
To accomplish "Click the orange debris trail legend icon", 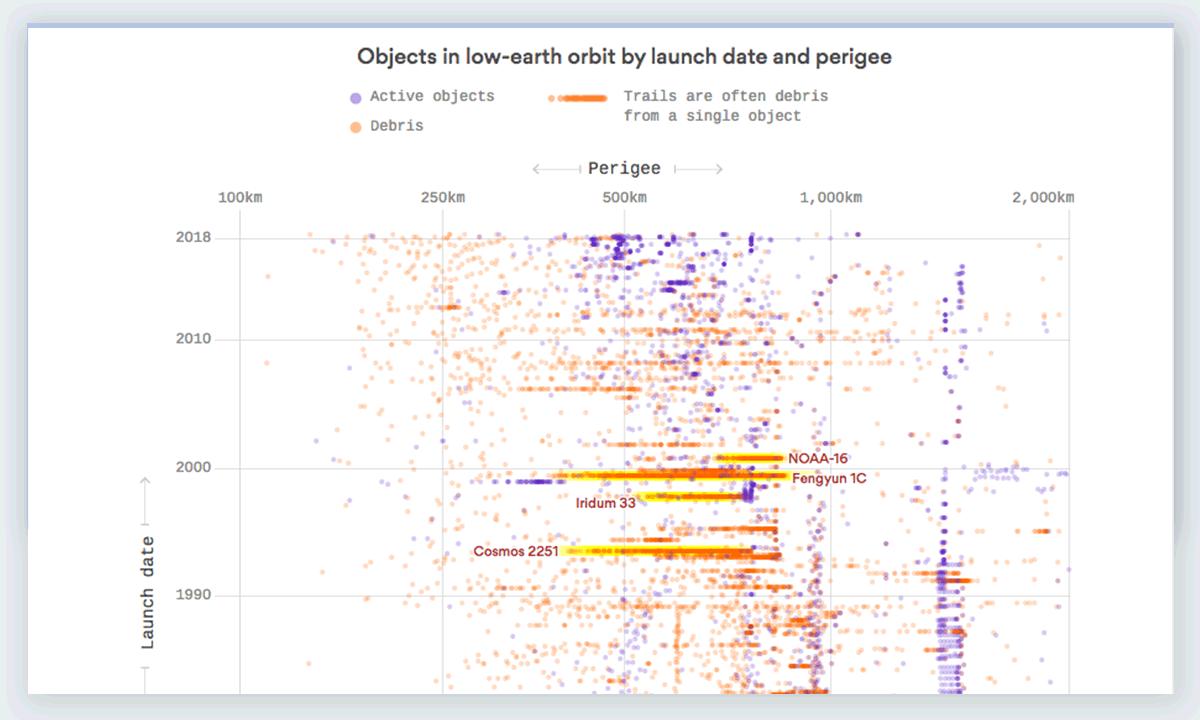I will tap(577, 98).
